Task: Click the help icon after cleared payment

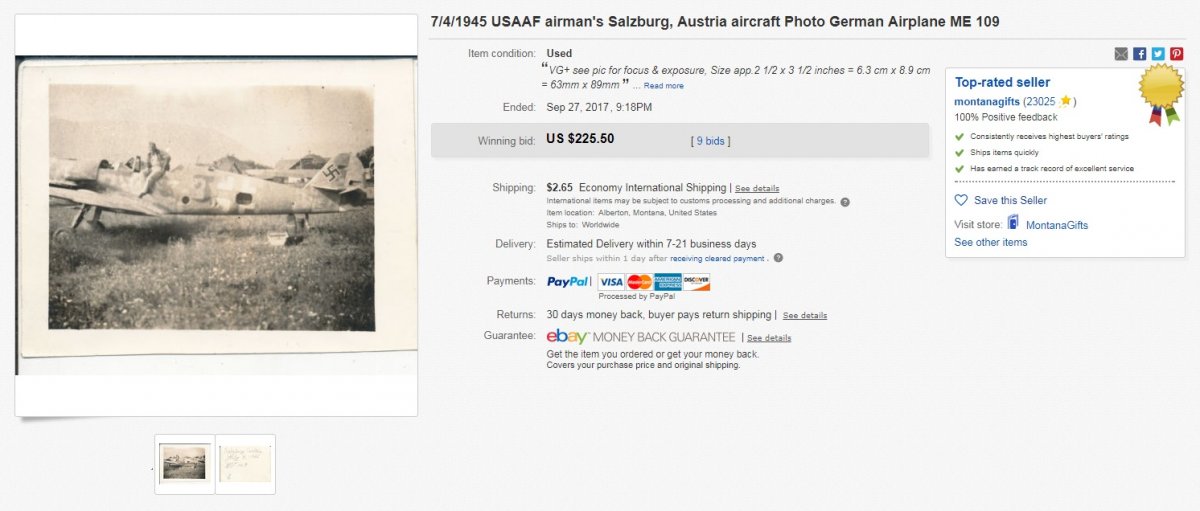Action: pyautogui.click(x=778, y=258)
